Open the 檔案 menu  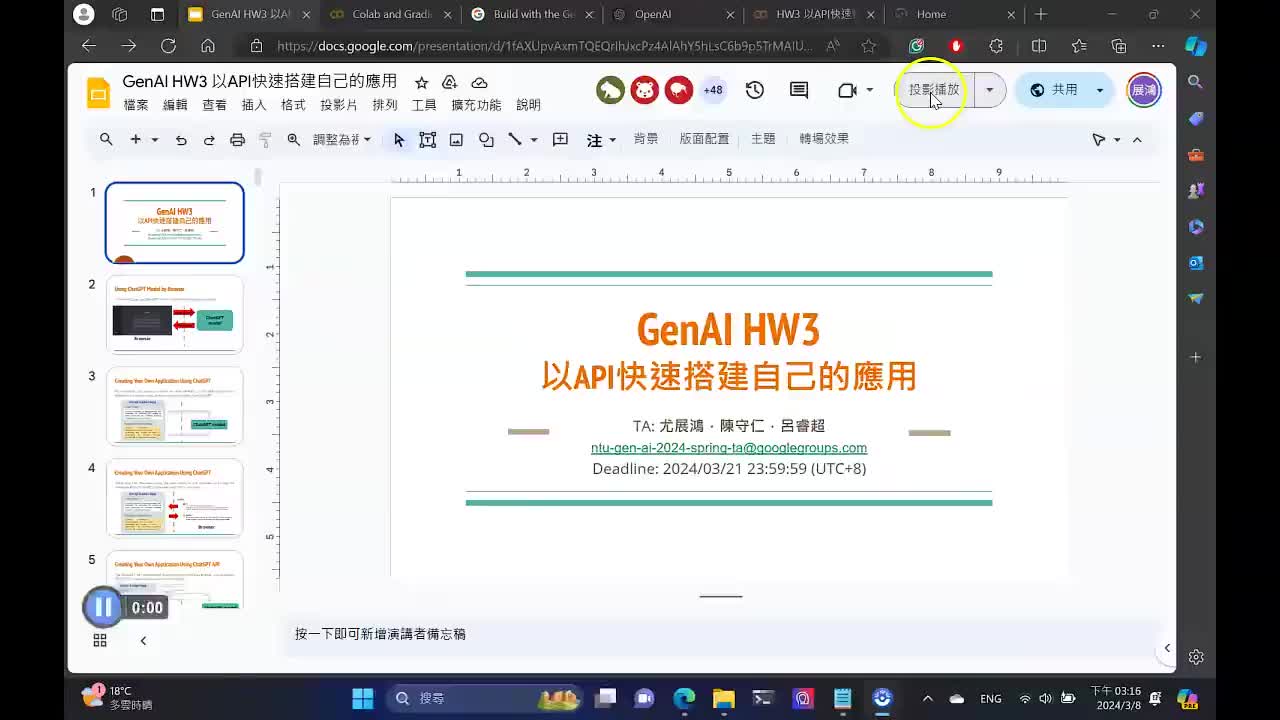136,105
